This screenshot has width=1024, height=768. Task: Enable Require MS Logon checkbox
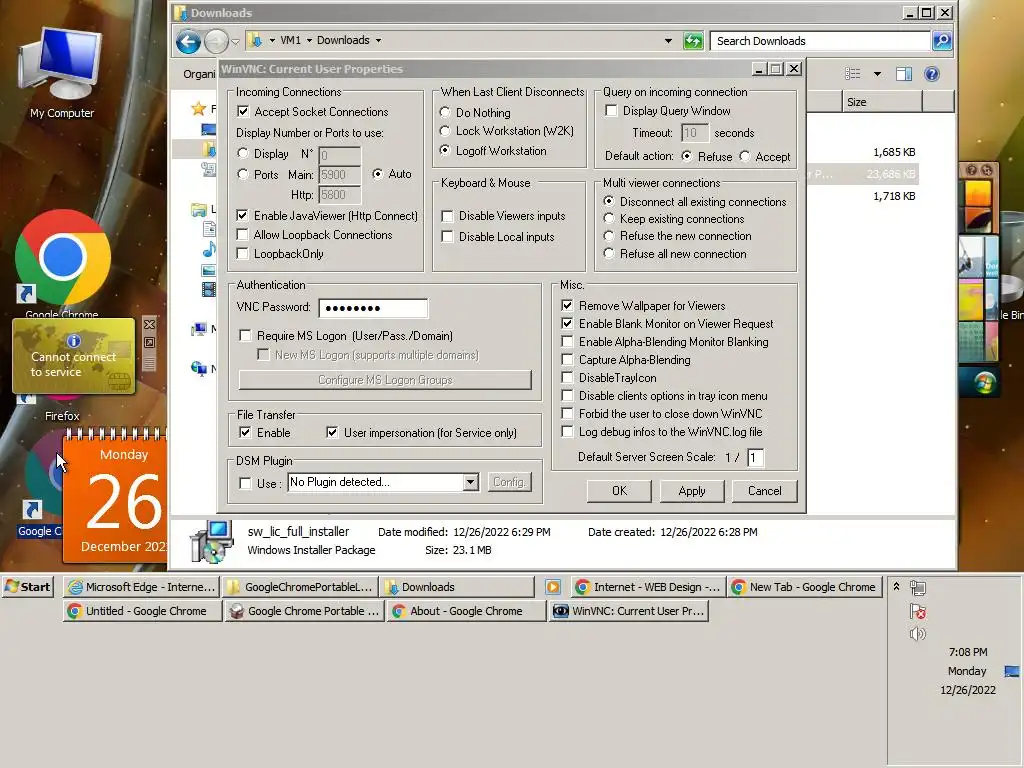(x=246, y=336)
